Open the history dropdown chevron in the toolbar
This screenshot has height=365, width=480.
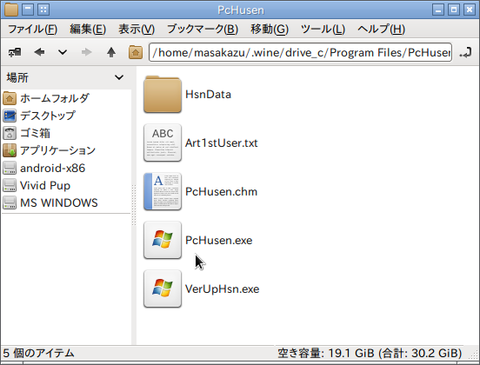click(x=62, y=52)
